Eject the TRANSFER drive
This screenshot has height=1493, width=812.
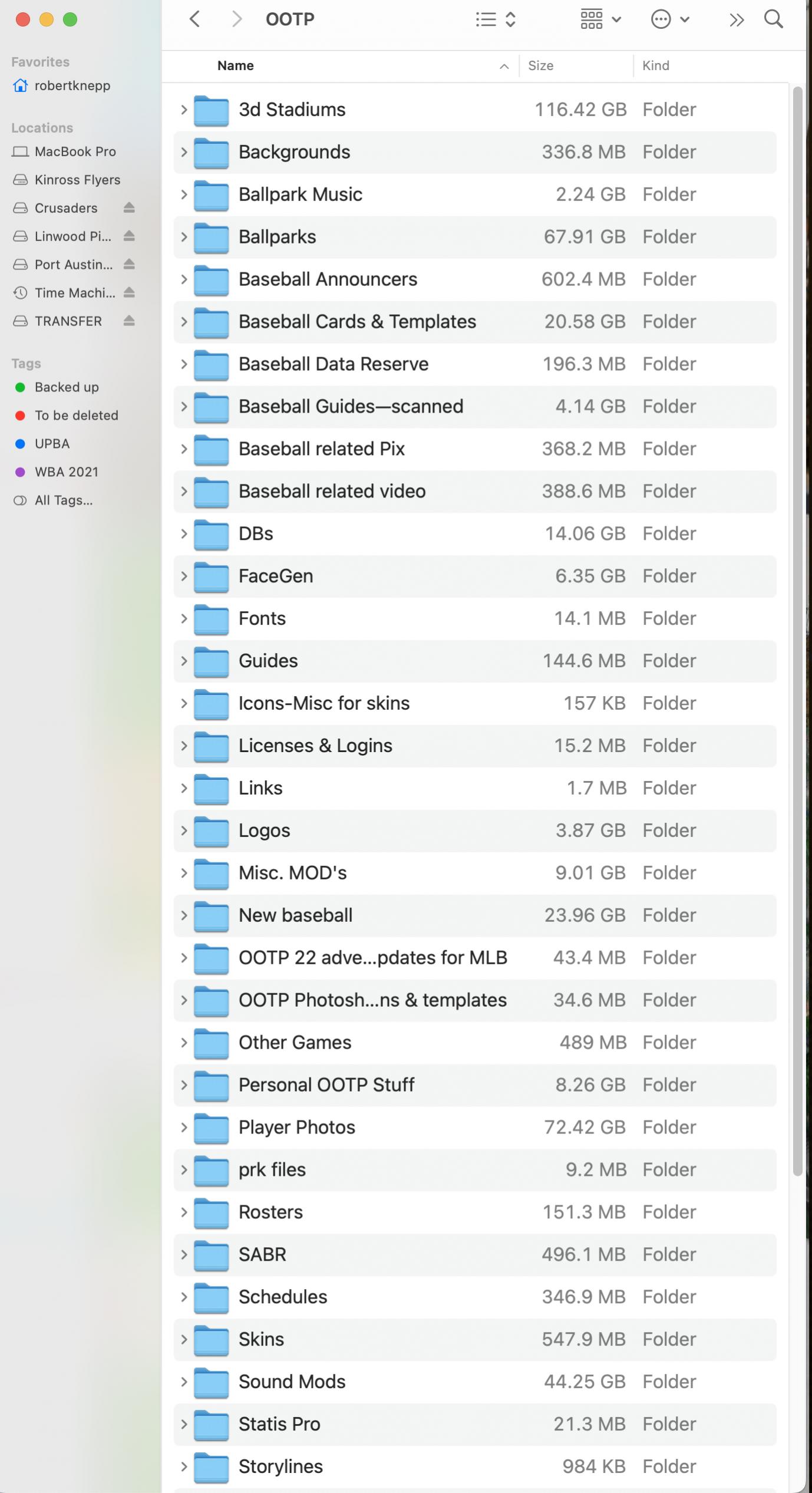pyautogui.click(x=129, y=321)
